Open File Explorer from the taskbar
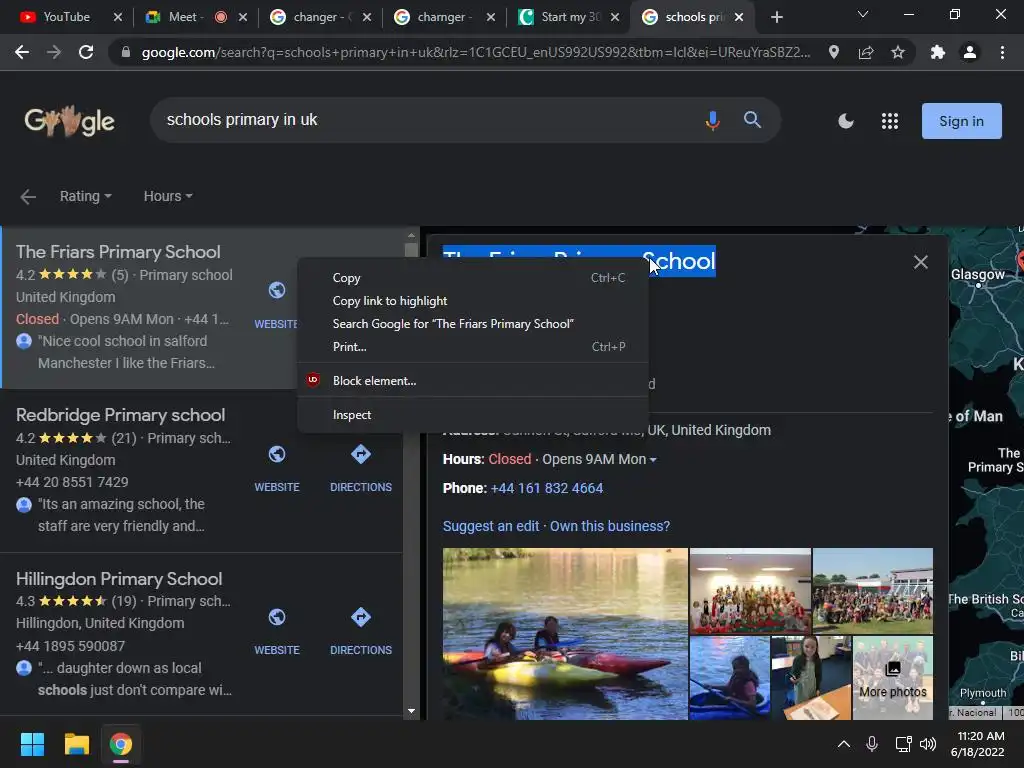This screenshot has width=1024, height=768. point(76,744)
